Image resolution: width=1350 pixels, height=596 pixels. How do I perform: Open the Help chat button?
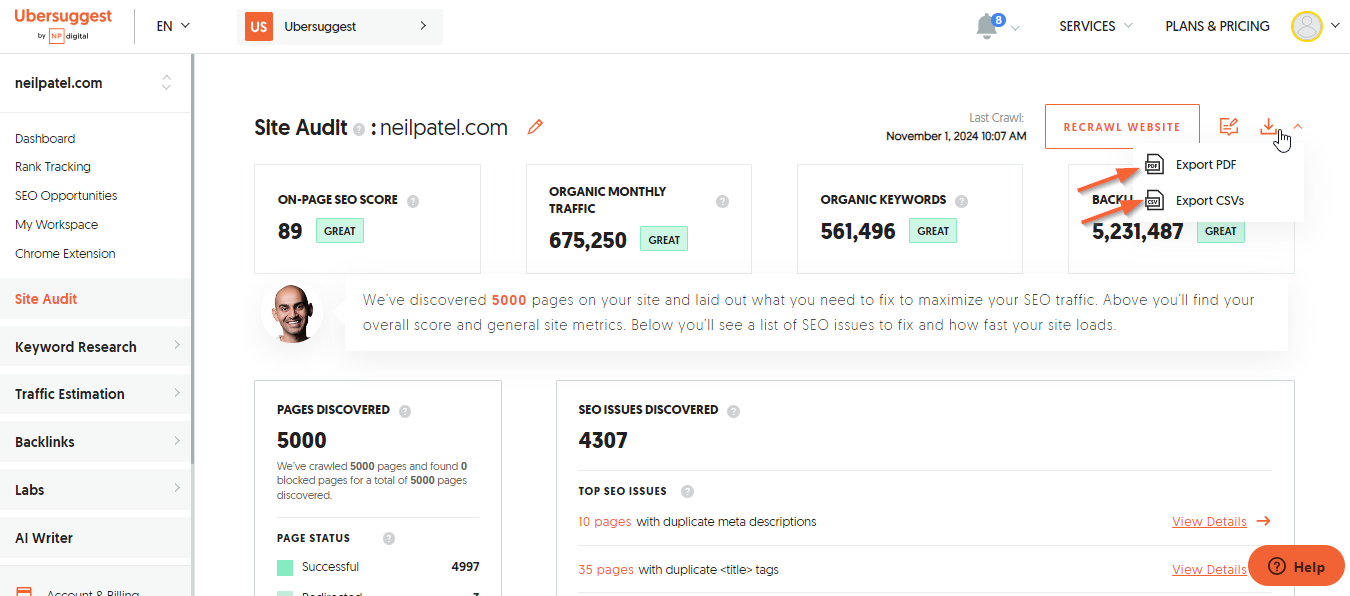[x=1296, y=566]
